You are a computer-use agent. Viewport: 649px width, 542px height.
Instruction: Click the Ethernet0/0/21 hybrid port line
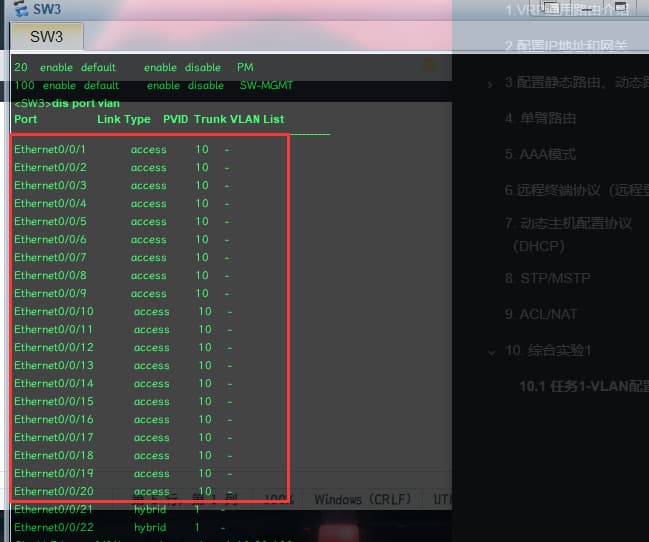pos(120,509)
